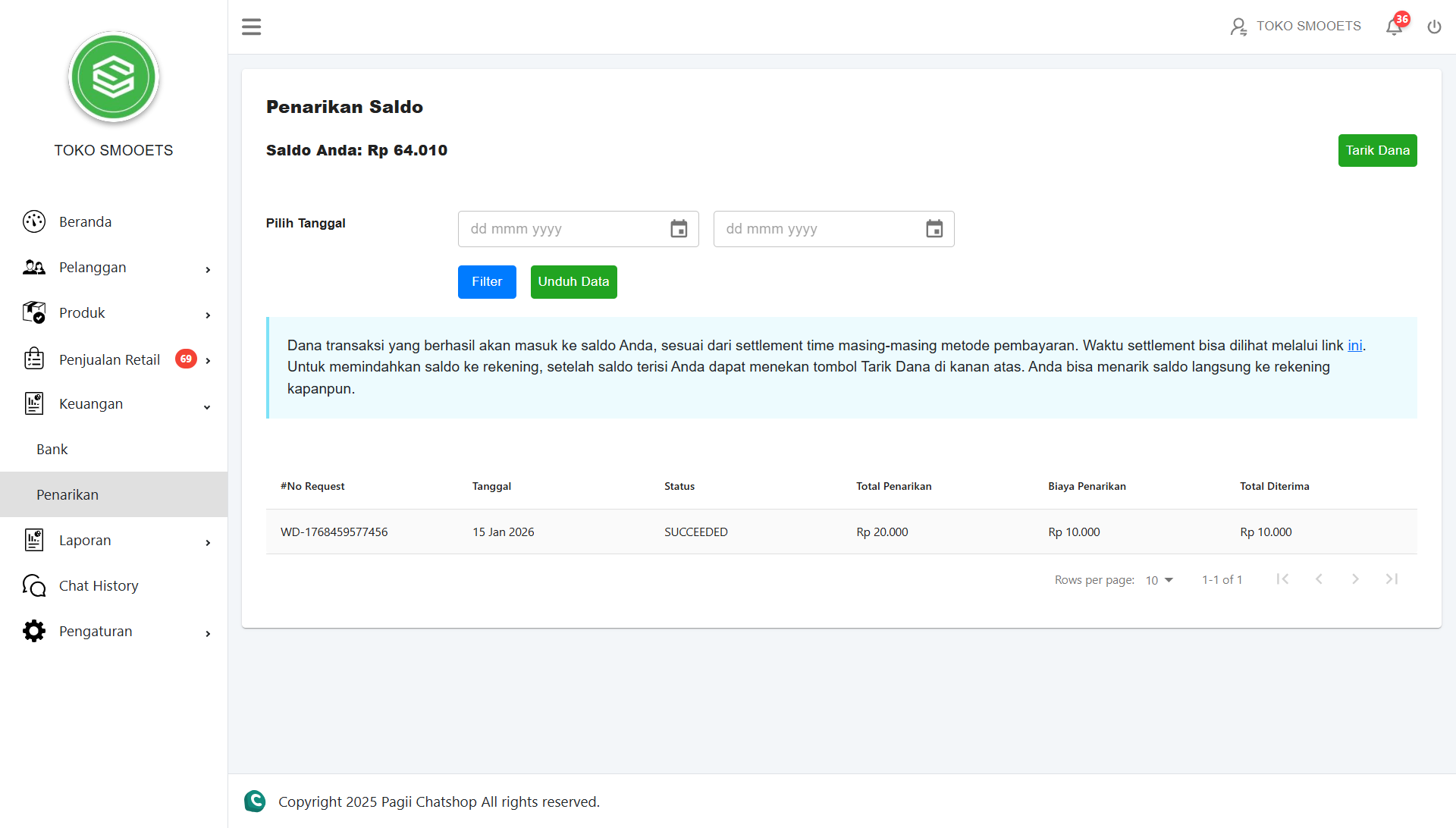Select the Bank menu item
1456x828 pixels.
pyautogui.click(x=52, y=450)
